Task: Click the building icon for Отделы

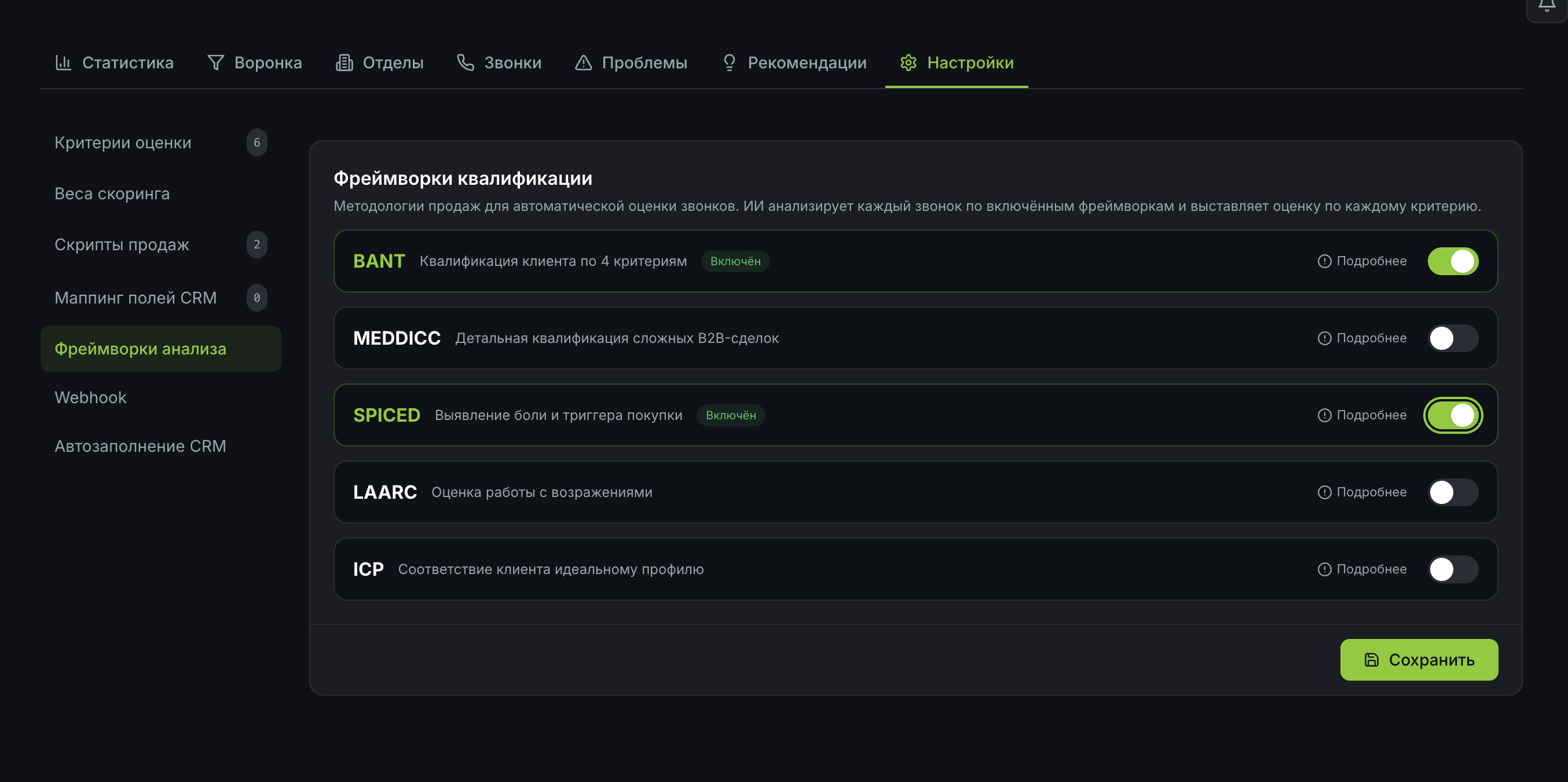Action: [x=344, y=63]
